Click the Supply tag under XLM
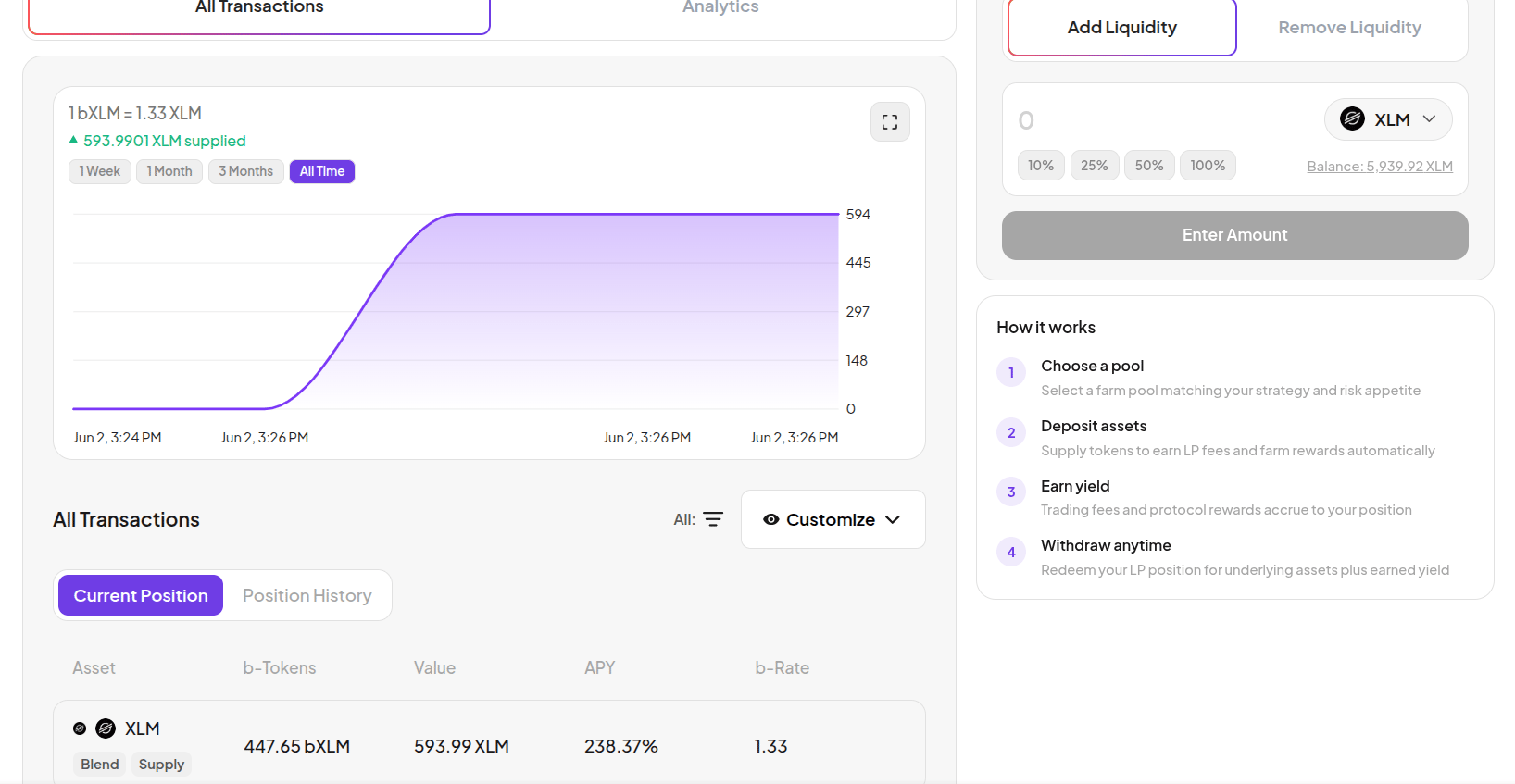Image resolution: width=1515 pixels, height=784 pixels. [x=161, y=764]
